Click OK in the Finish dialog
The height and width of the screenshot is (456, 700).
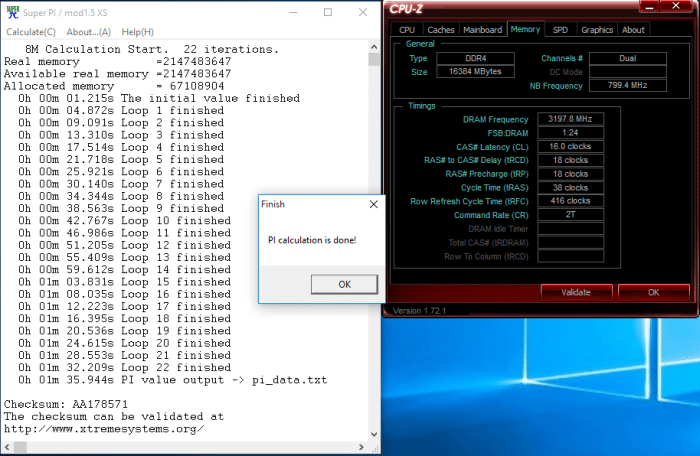point(344,284)
